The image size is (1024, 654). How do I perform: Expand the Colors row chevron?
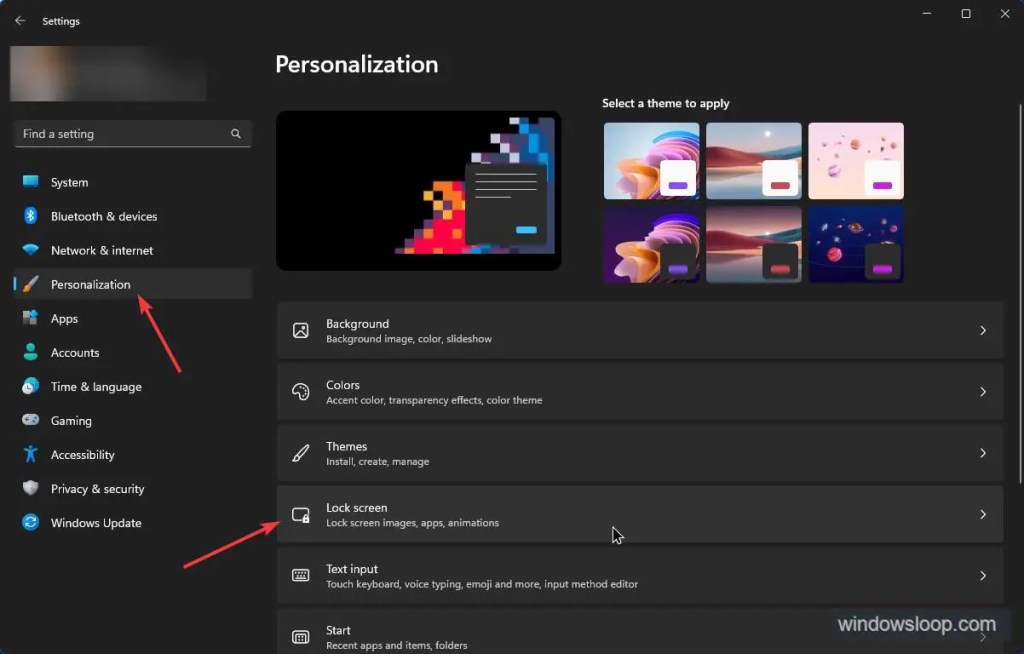pos(982,392)
